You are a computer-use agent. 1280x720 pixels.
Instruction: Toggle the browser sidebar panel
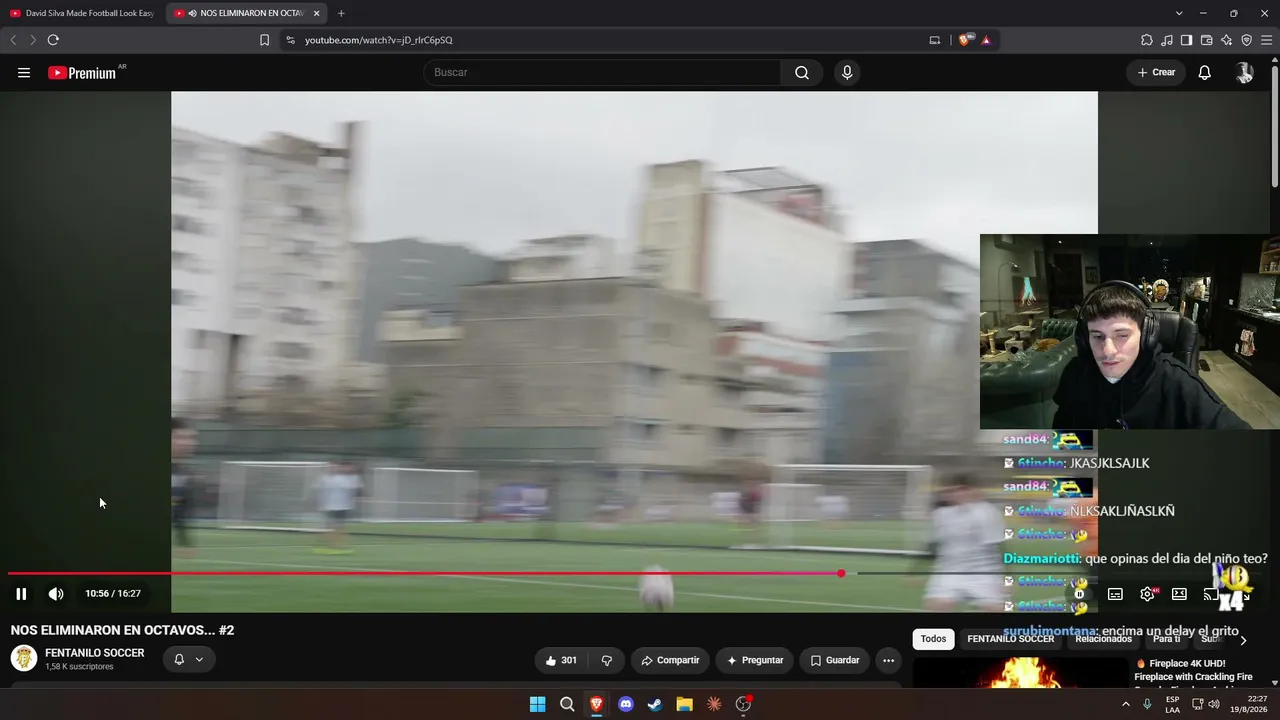pos(1186,40)
